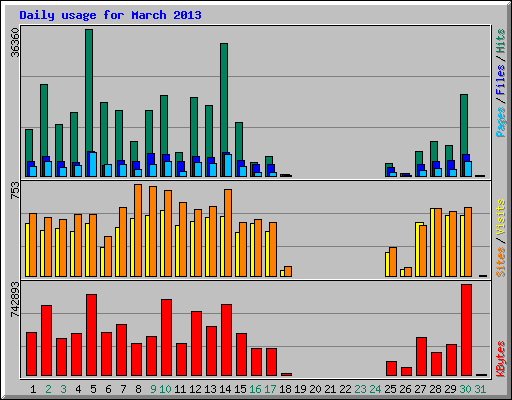Click day 7 on the x-axis
512x400 pixels.
click(x=123, y=389)
